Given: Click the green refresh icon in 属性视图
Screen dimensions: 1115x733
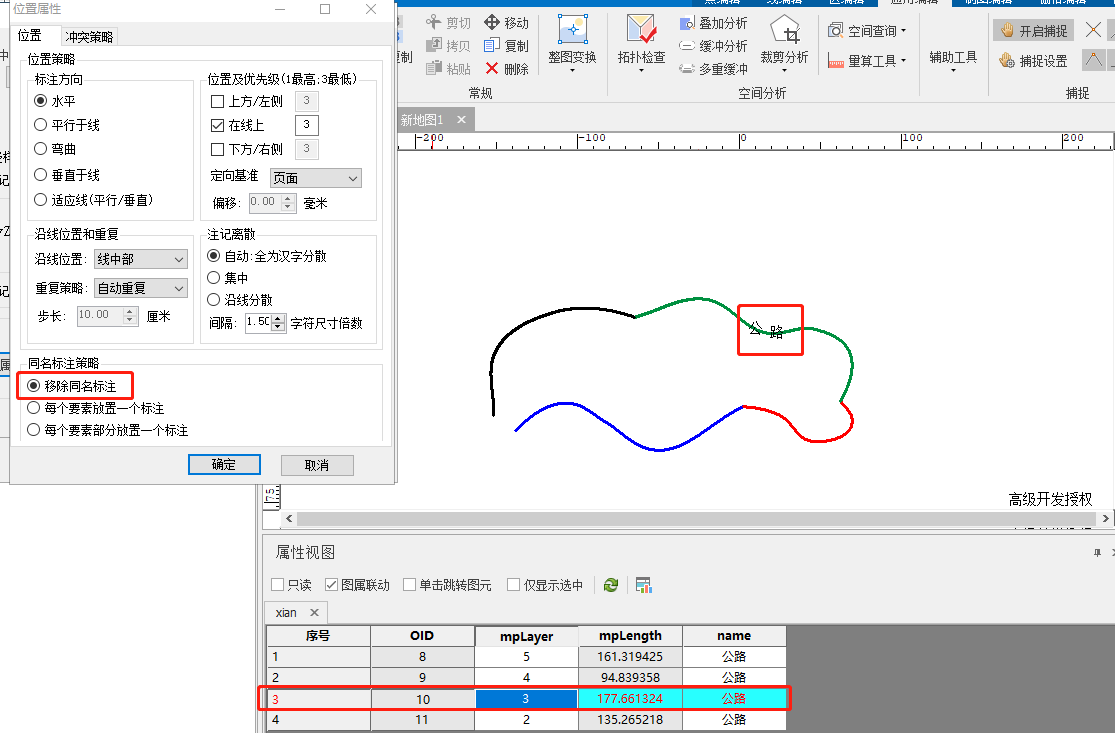Looking at the screenshot, I should [x=611, y=585].
